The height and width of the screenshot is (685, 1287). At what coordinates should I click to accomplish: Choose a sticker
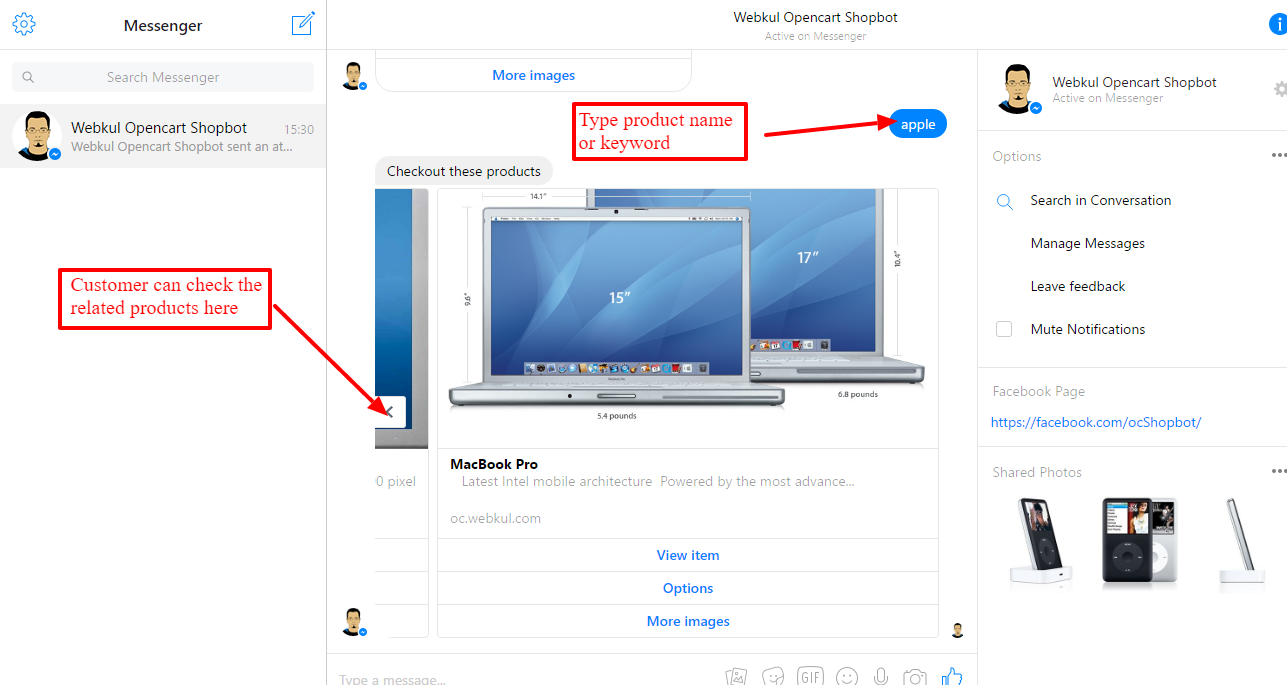(772, 677)
